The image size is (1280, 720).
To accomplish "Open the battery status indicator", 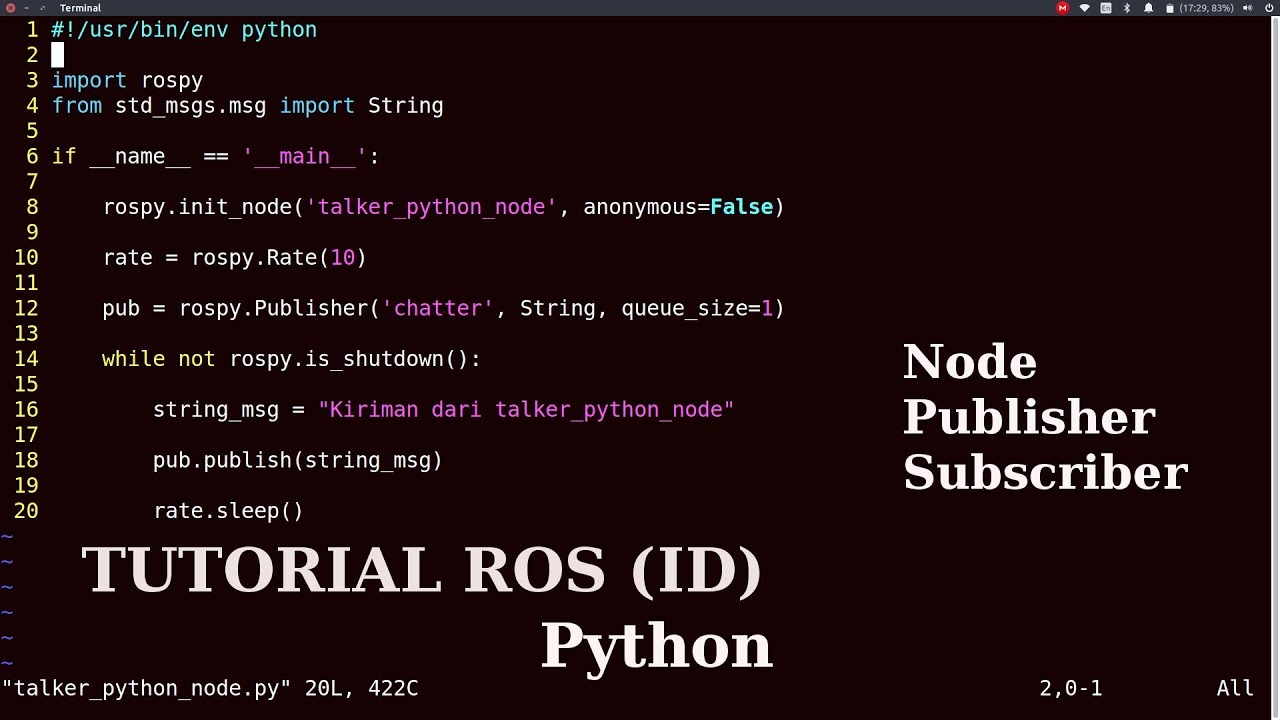I will pyautogui.click(x=1169, y=8).
